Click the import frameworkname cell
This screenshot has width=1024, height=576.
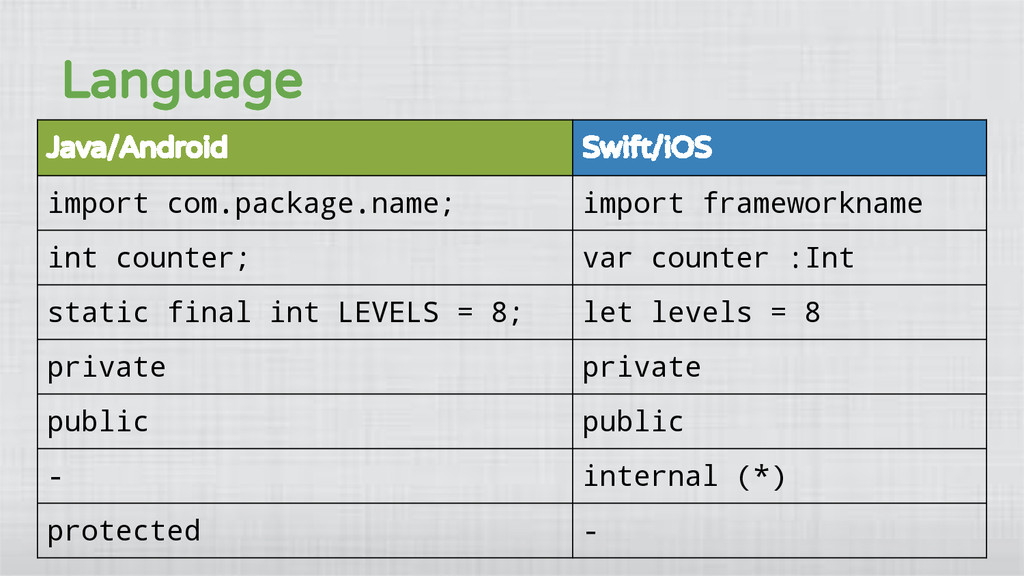coord(779,203)
